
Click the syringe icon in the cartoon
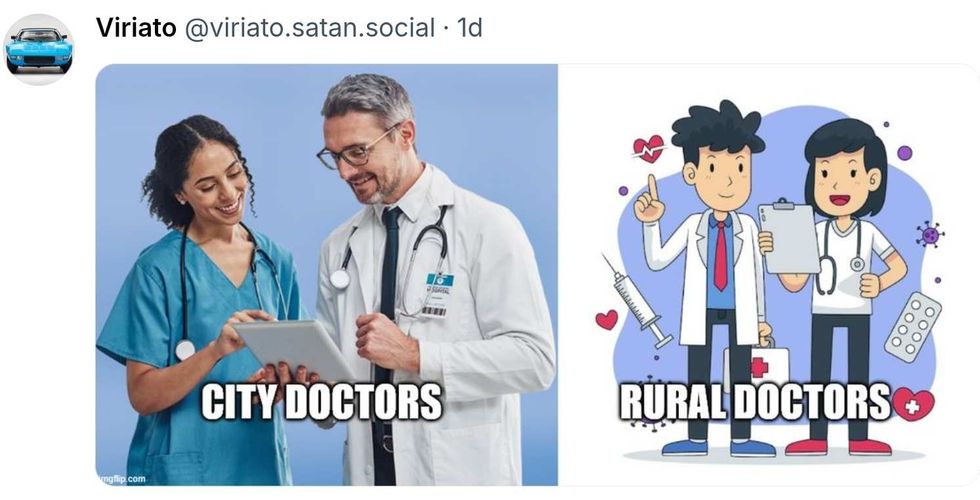click(x=636, y=299)
